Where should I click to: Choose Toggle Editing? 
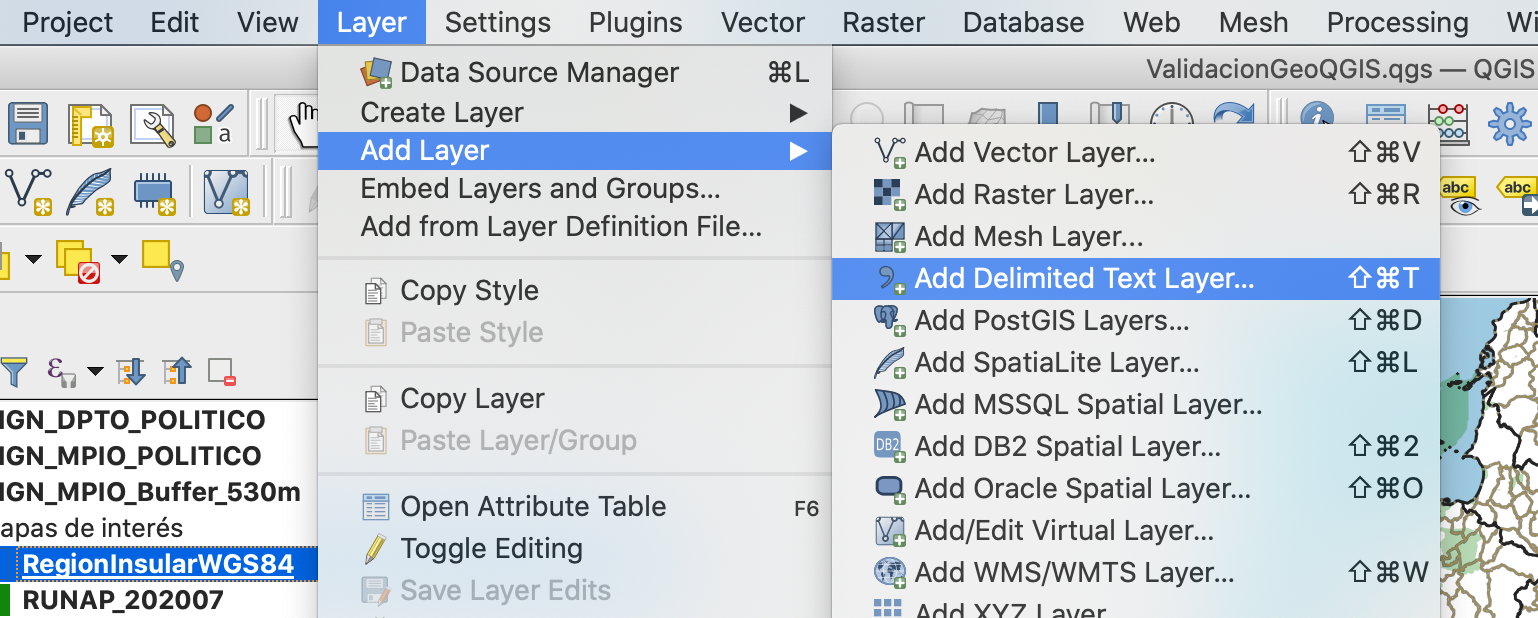(x=575, y=549)
